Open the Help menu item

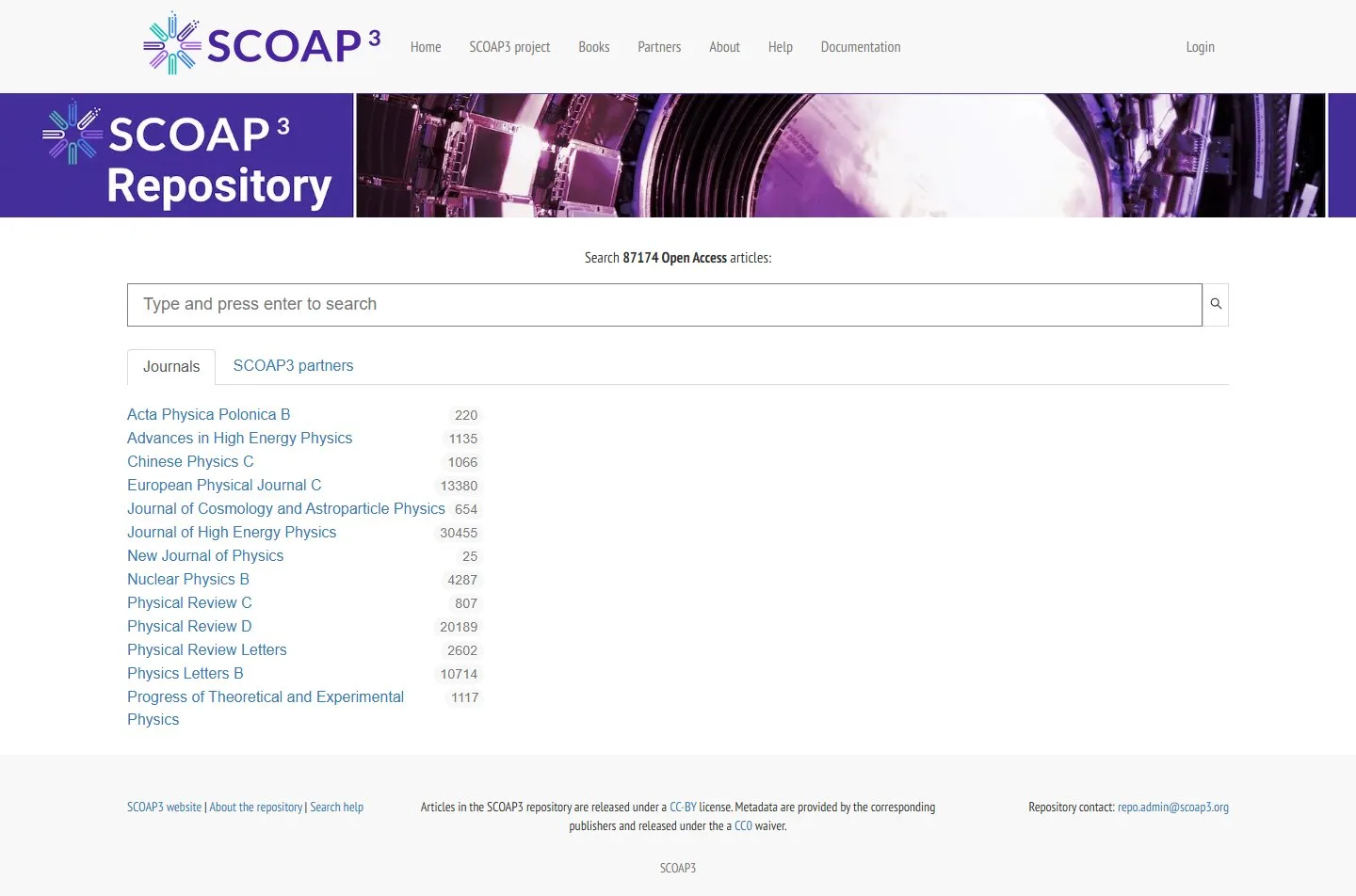tap(781, 47)
